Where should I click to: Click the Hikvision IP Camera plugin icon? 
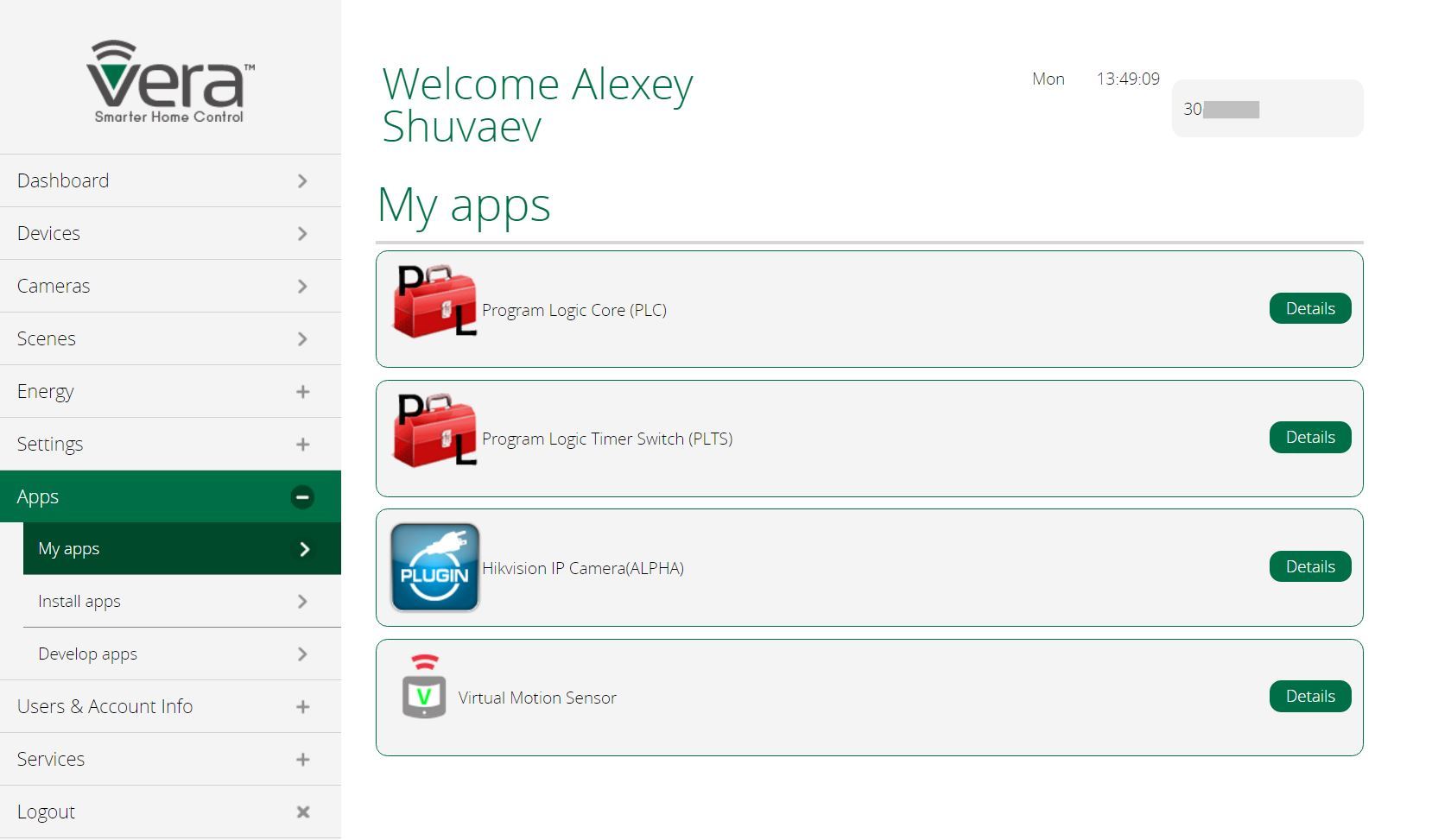435,567
